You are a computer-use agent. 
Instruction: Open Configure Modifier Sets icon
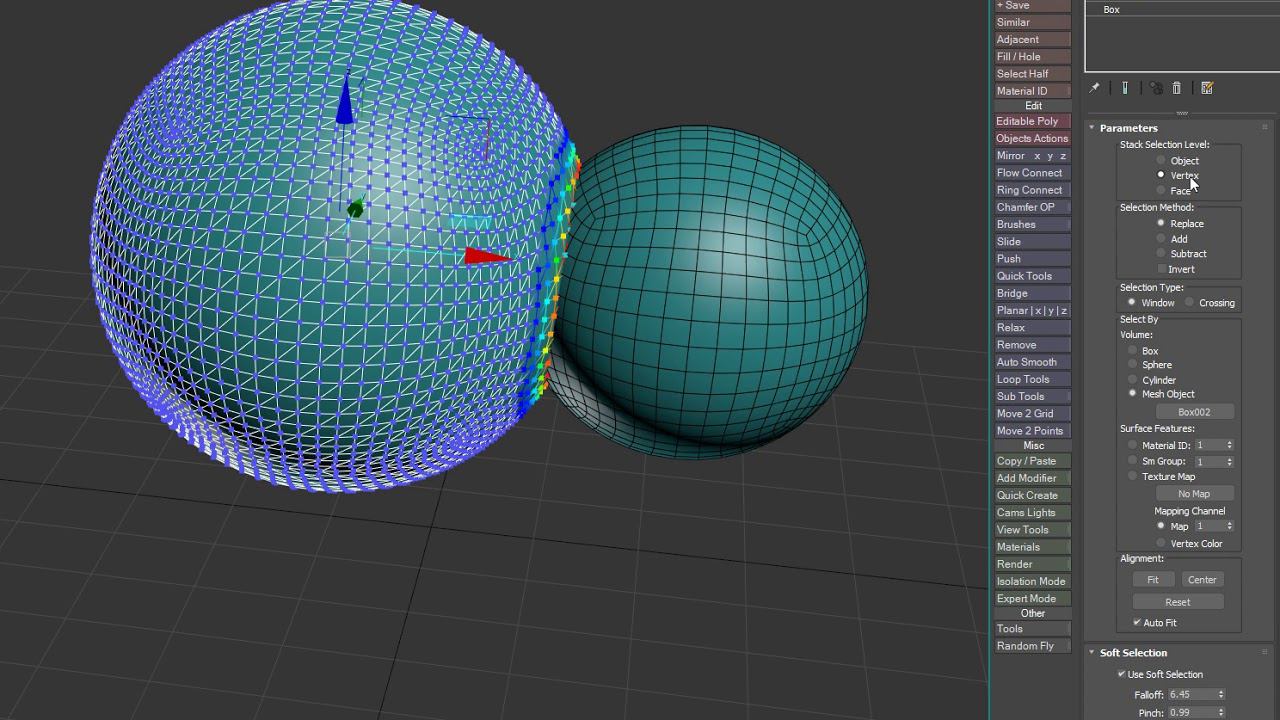(x=1207, y=88)
